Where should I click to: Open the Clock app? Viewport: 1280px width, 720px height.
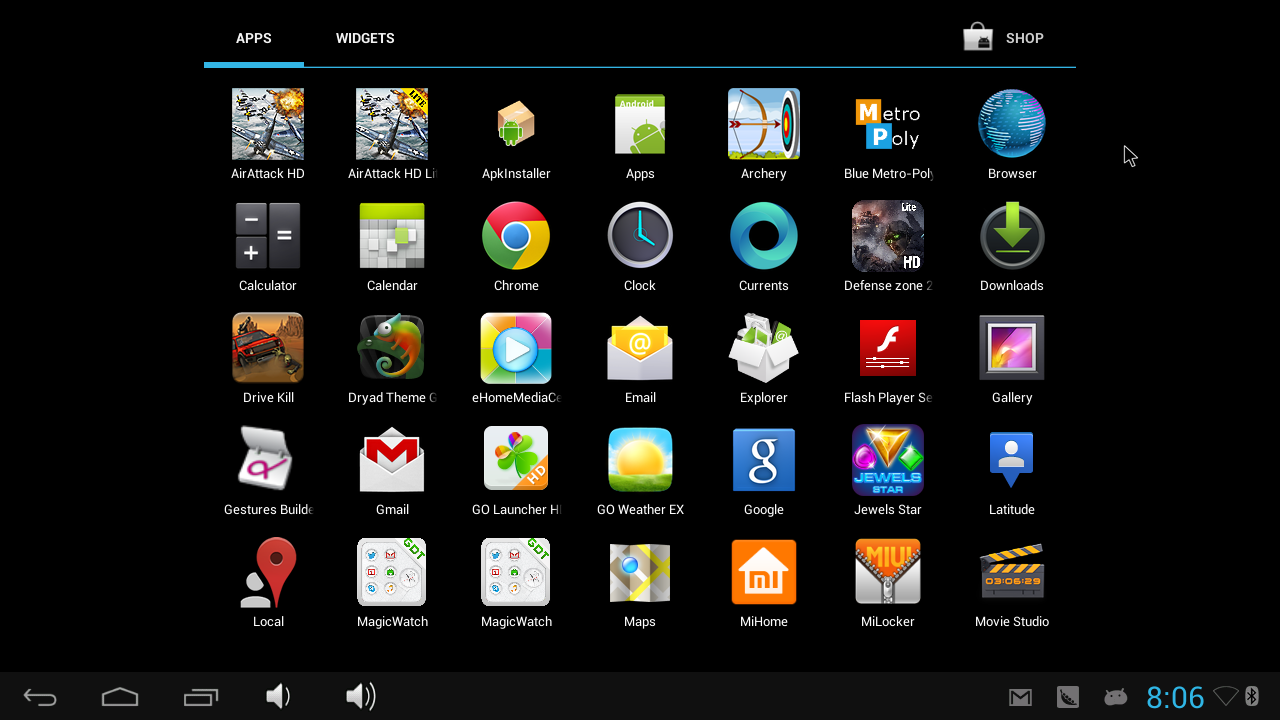pyautogui.click(x=640, y=236)
